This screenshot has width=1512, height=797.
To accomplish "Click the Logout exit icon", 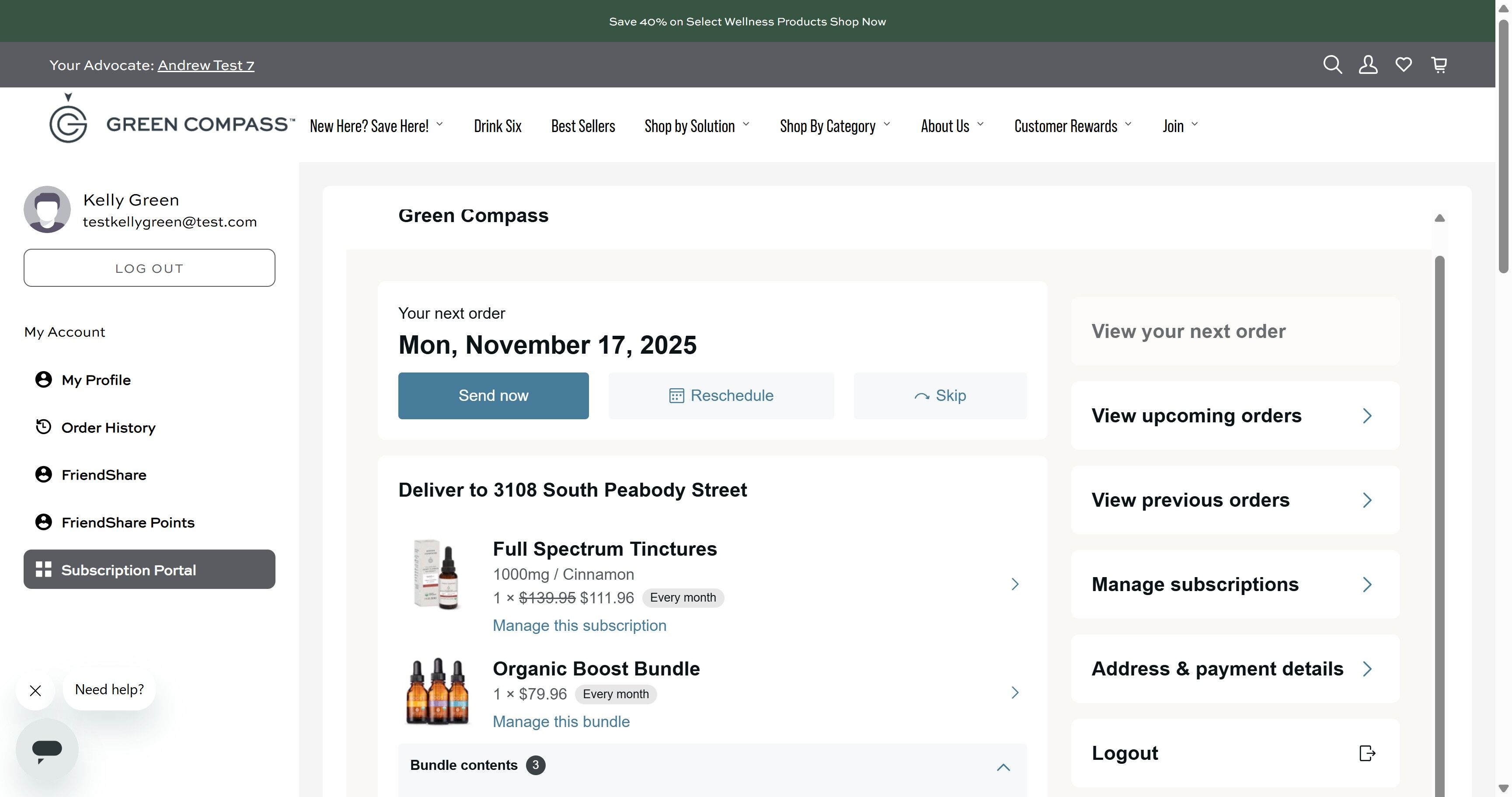I will click(1367, 753).
